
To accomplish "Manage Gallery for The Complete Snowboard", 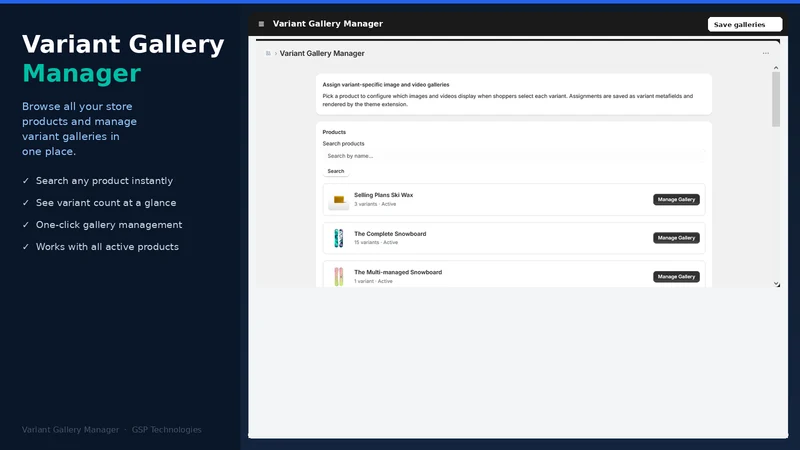I will (x=676, y=238).
